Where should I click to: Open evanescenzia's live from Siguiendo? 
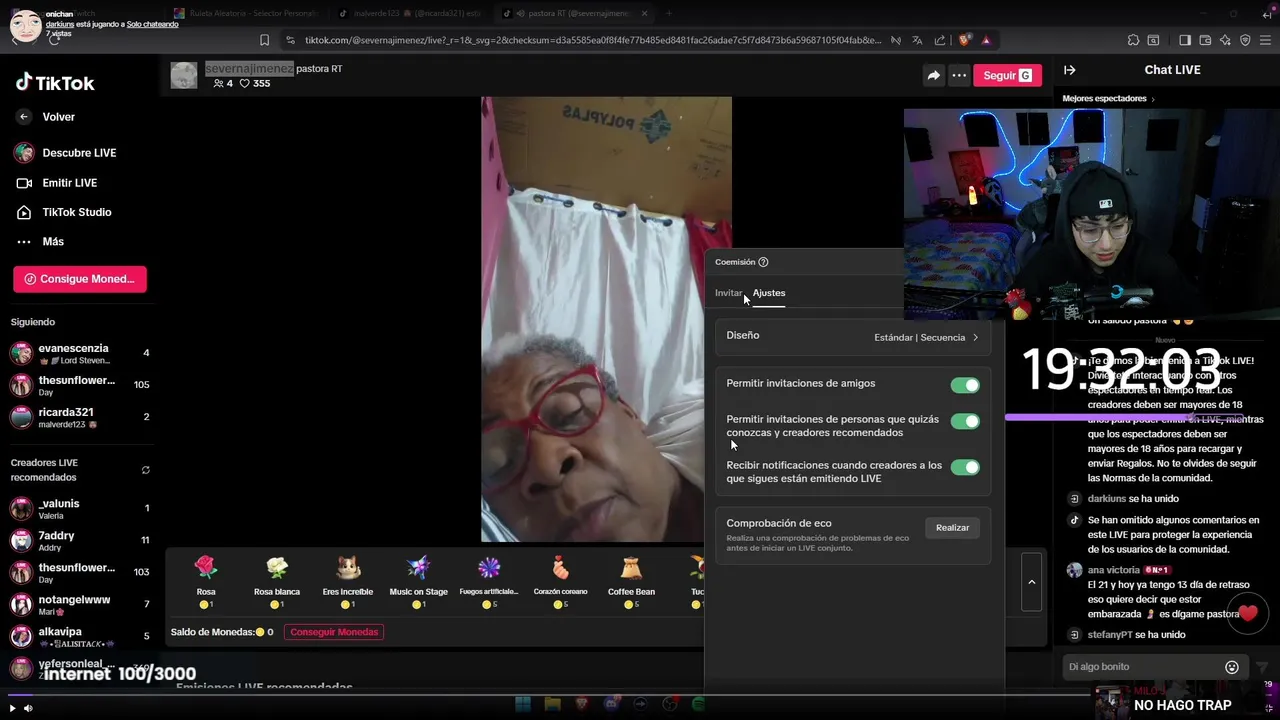(80, 353)
